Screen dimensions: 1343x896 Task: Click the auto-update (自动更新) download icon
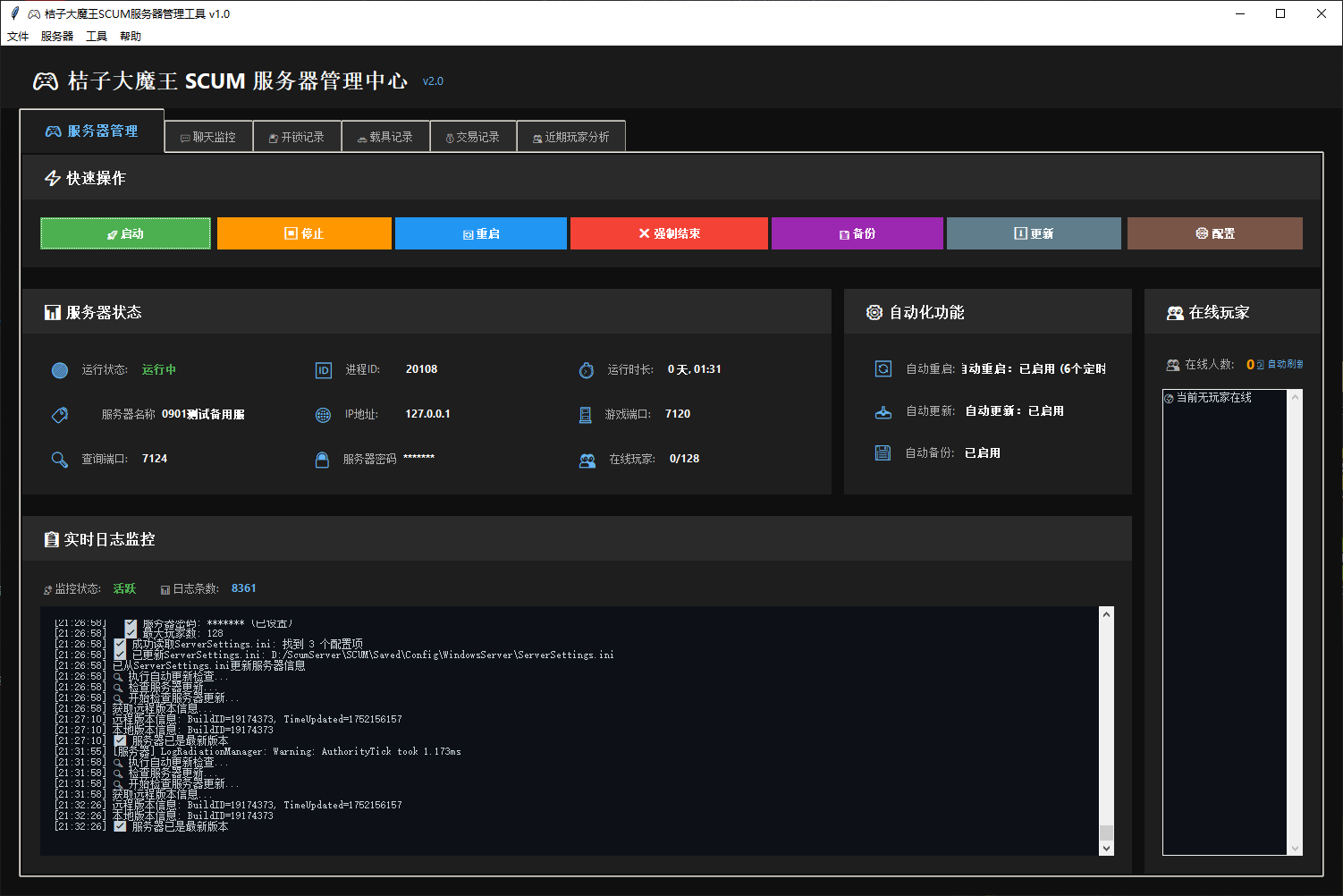[x=883, y=410]
